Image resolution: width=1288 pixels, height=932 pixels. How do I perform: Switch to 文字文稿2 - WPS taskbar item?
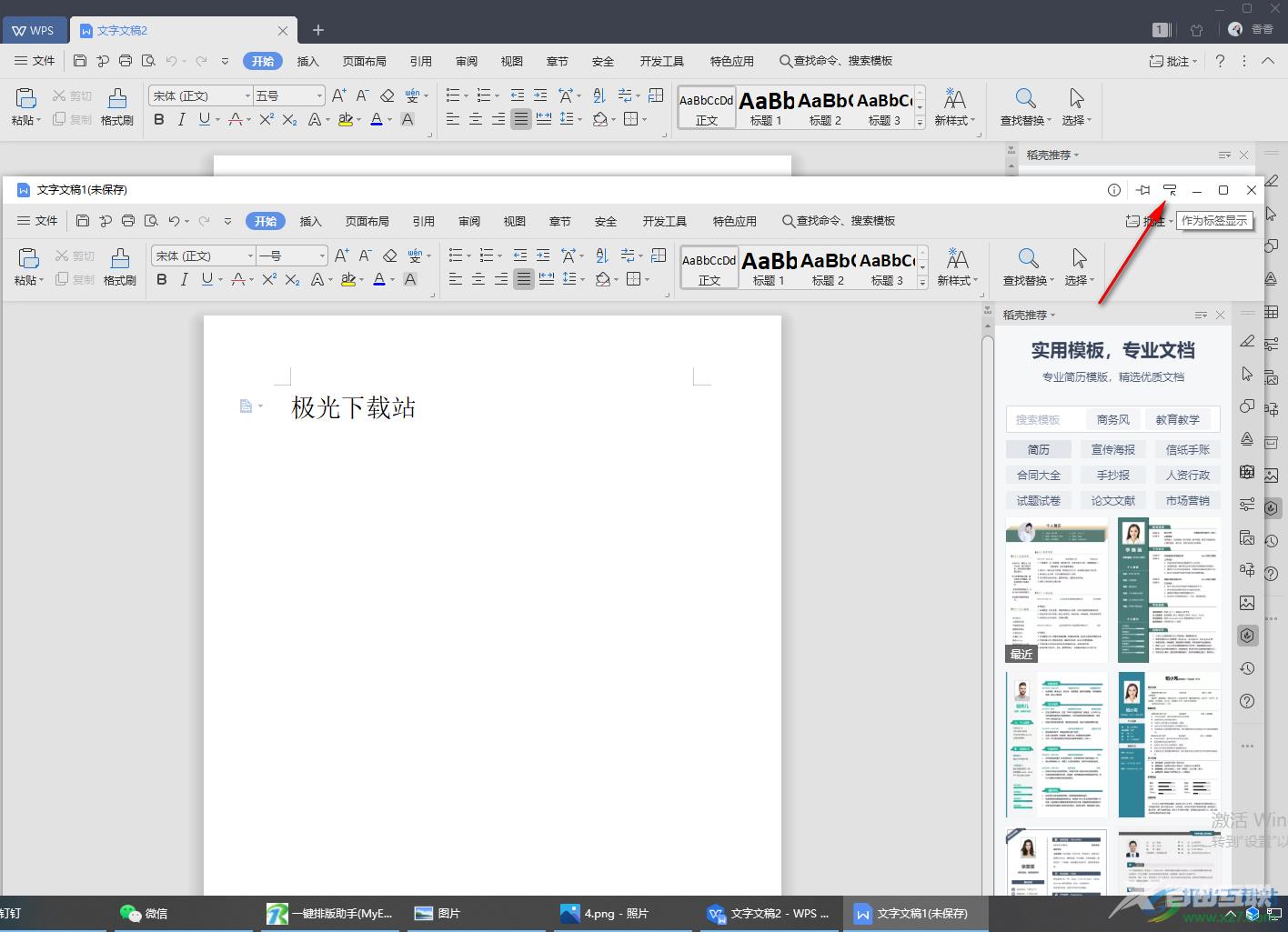pyautogui.click(x=769, y=913)
